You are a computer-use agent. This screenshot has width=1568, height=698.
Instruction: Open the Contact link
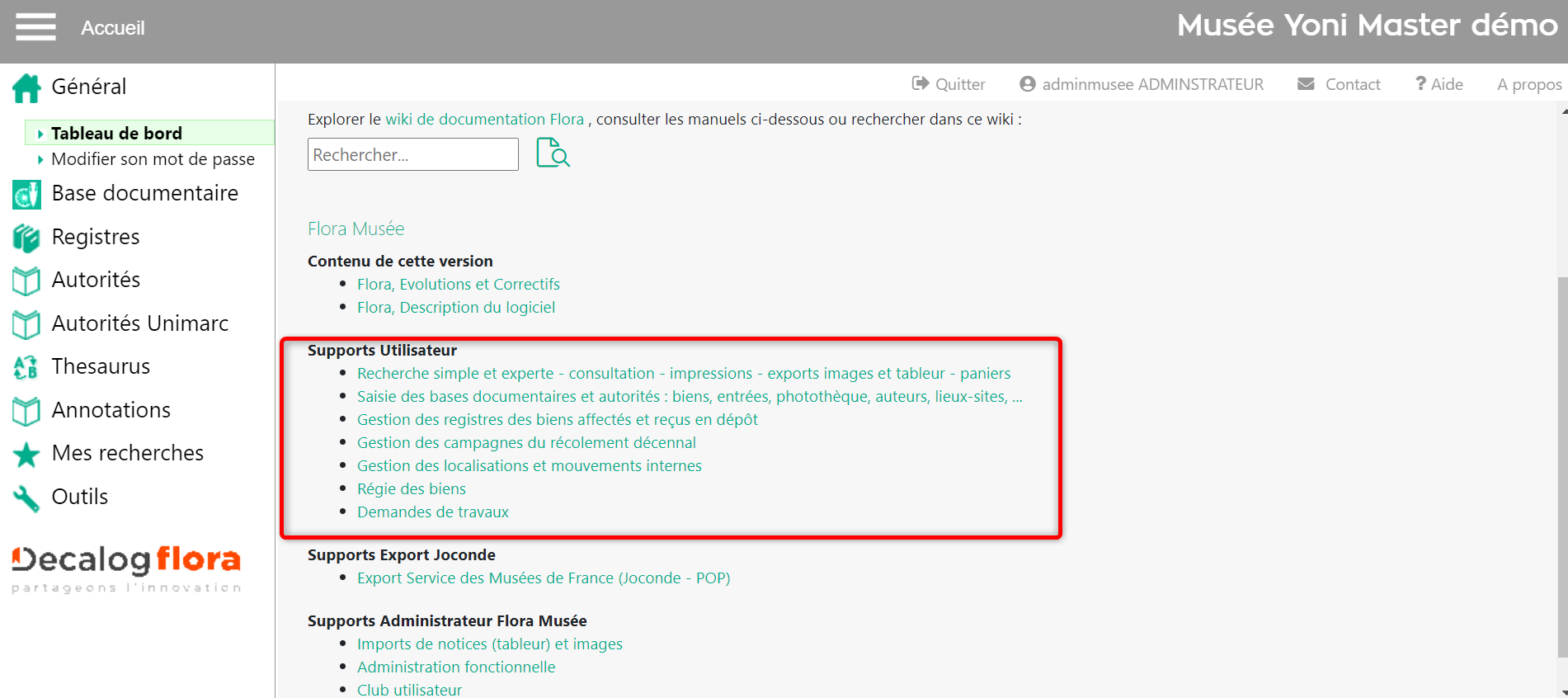(1353, 84)
